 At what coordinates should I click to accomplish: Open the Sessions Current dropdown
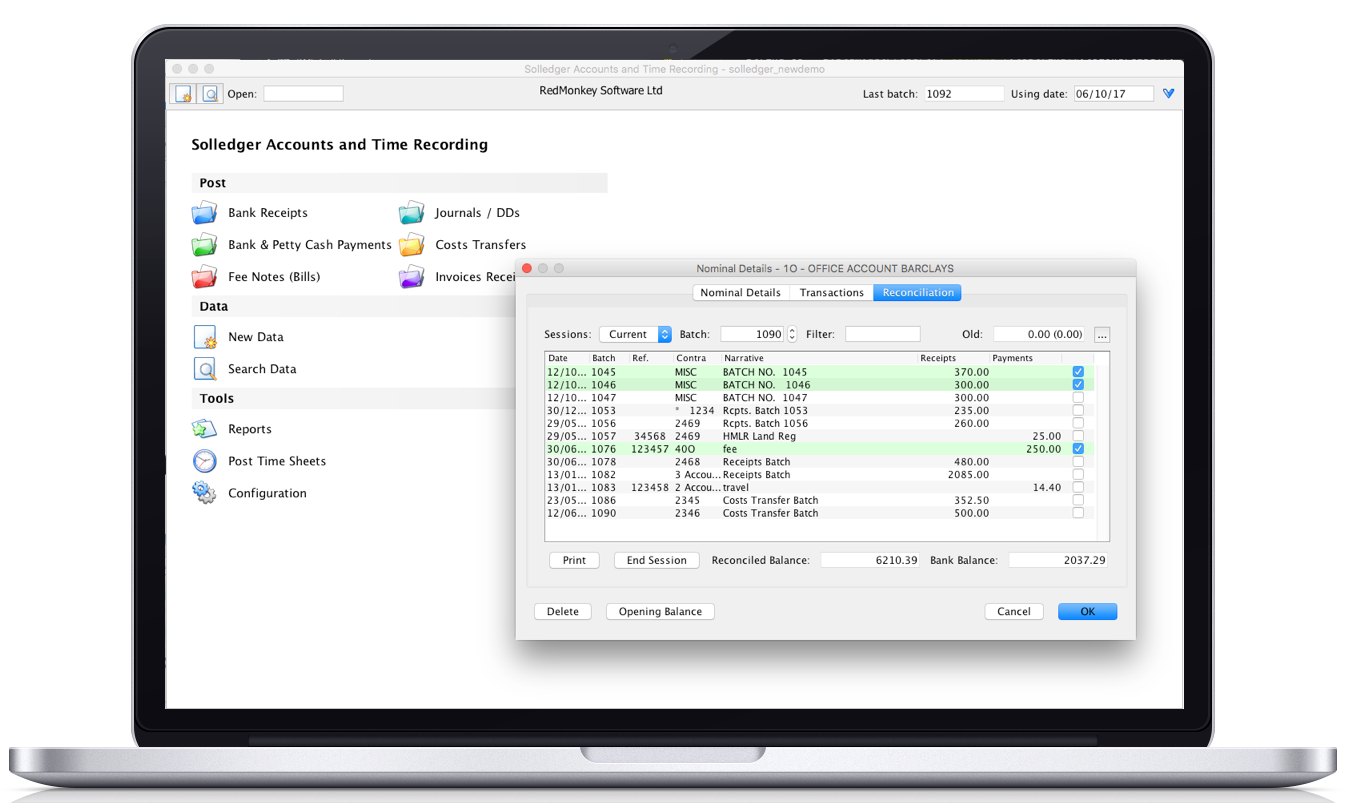[x=635, y=334]
